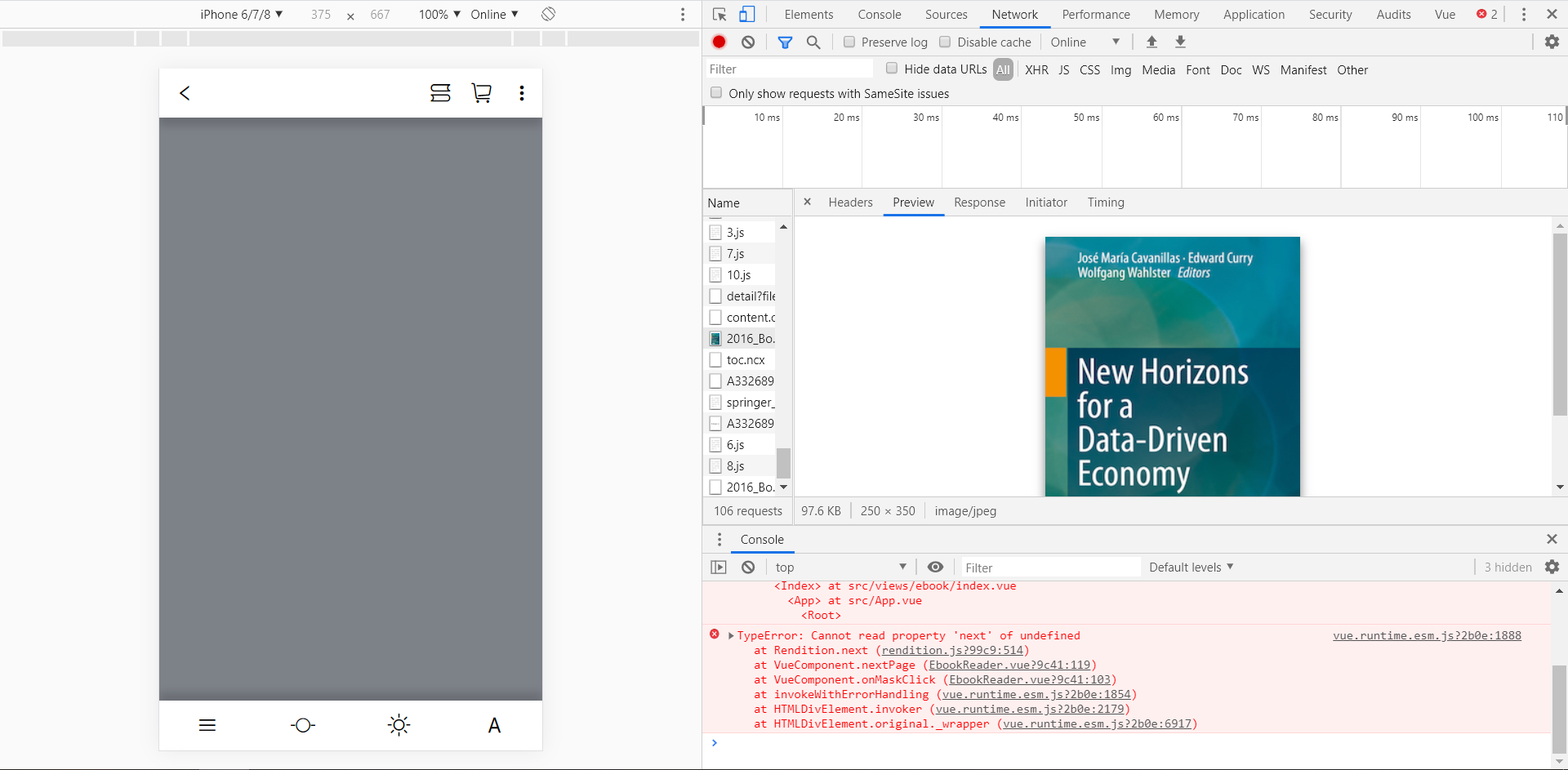Open the bookshelf icon in reader header
The height and width of the screenshot is (770, 1568).
click(x=440, y=93)
